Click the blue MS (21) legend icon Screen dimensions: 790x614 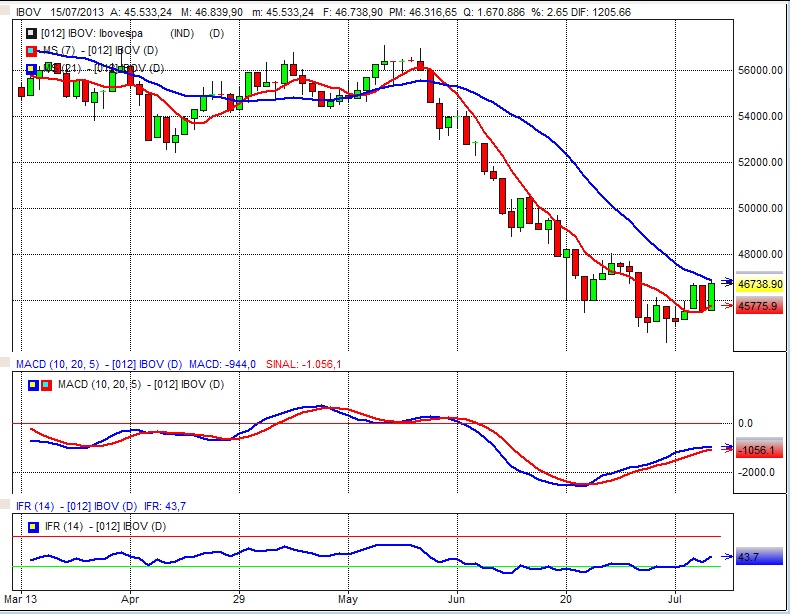(32, 68)
